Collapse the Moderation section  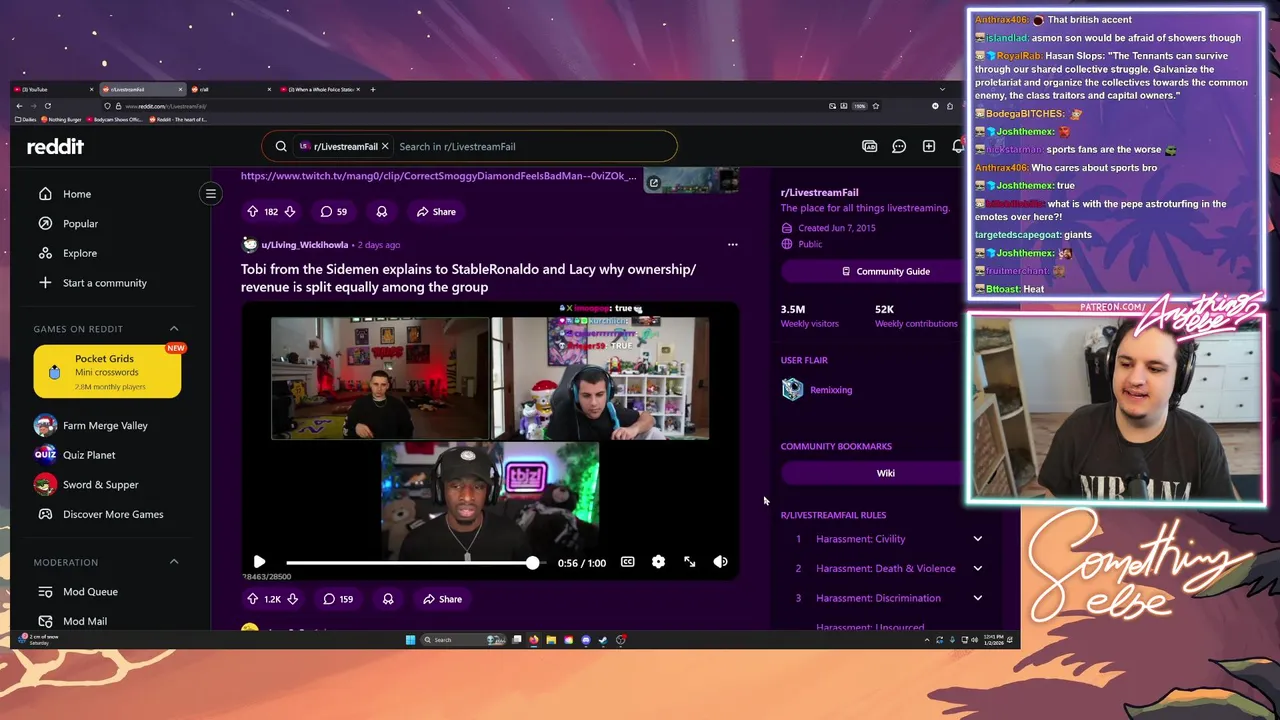(x=173, y=562)
